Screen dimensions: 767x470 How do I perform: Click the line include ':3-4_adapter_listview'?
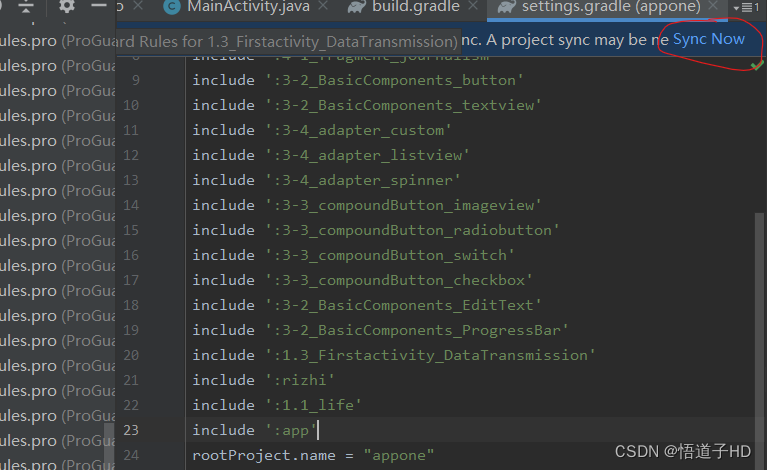coord(331,155)
